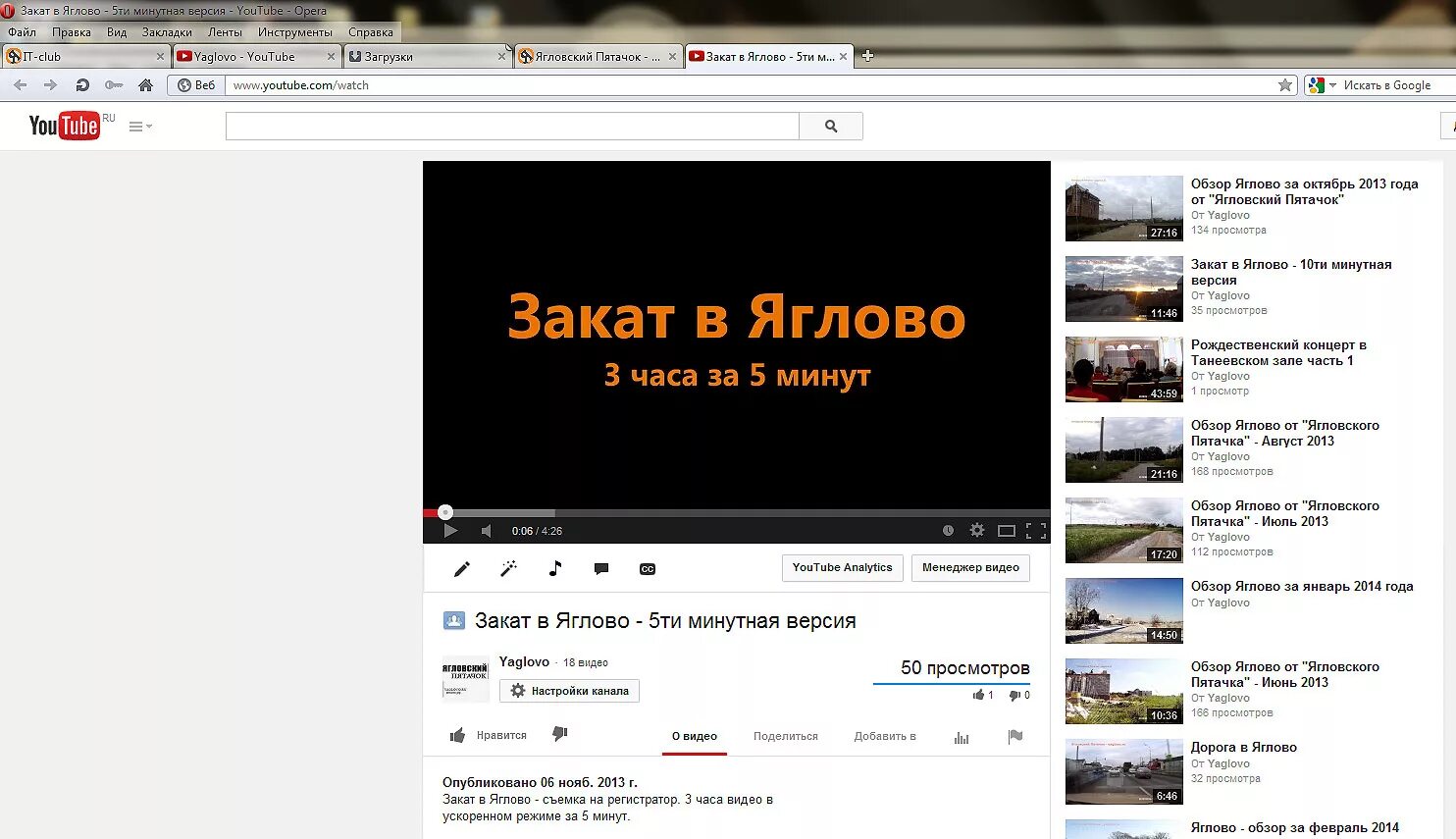This screenshot has height=839, width=1456.
Task: Open the Июнь 2013 review thumbnail
Action: click(x=1124, y=691)
